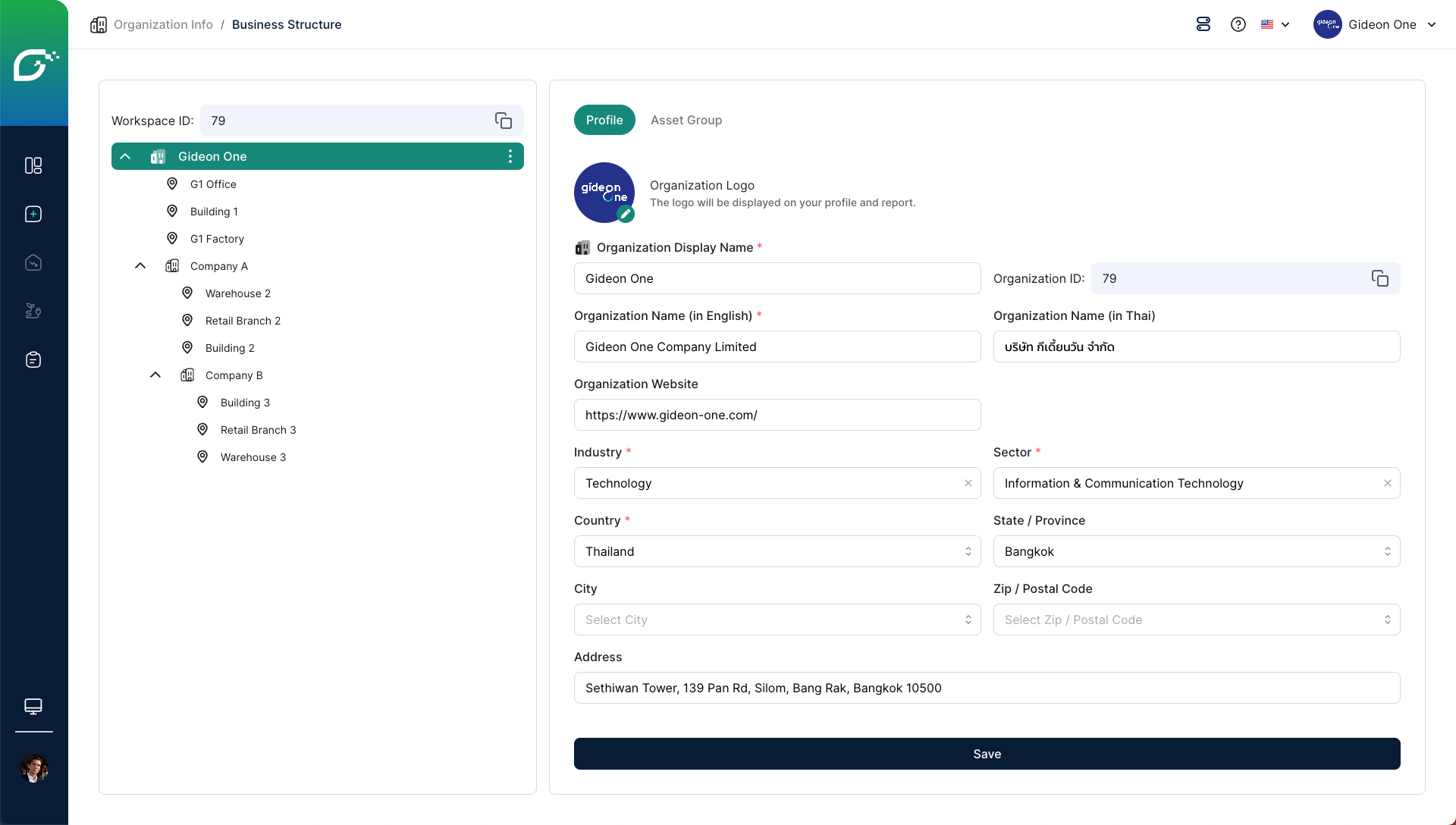Select G1 Factory in the tree
Viewport: 1456px width, 825px height.
click(217, 239)
